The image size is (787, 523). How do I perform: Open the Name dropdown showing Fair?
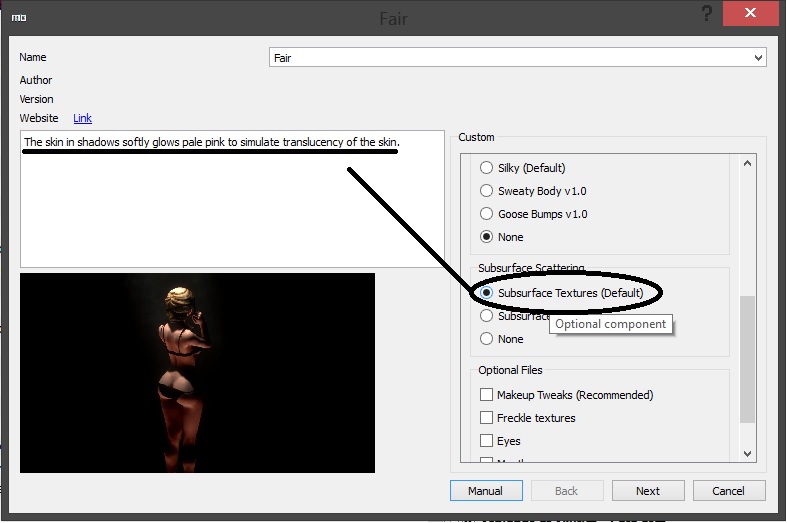click(517, 58)
